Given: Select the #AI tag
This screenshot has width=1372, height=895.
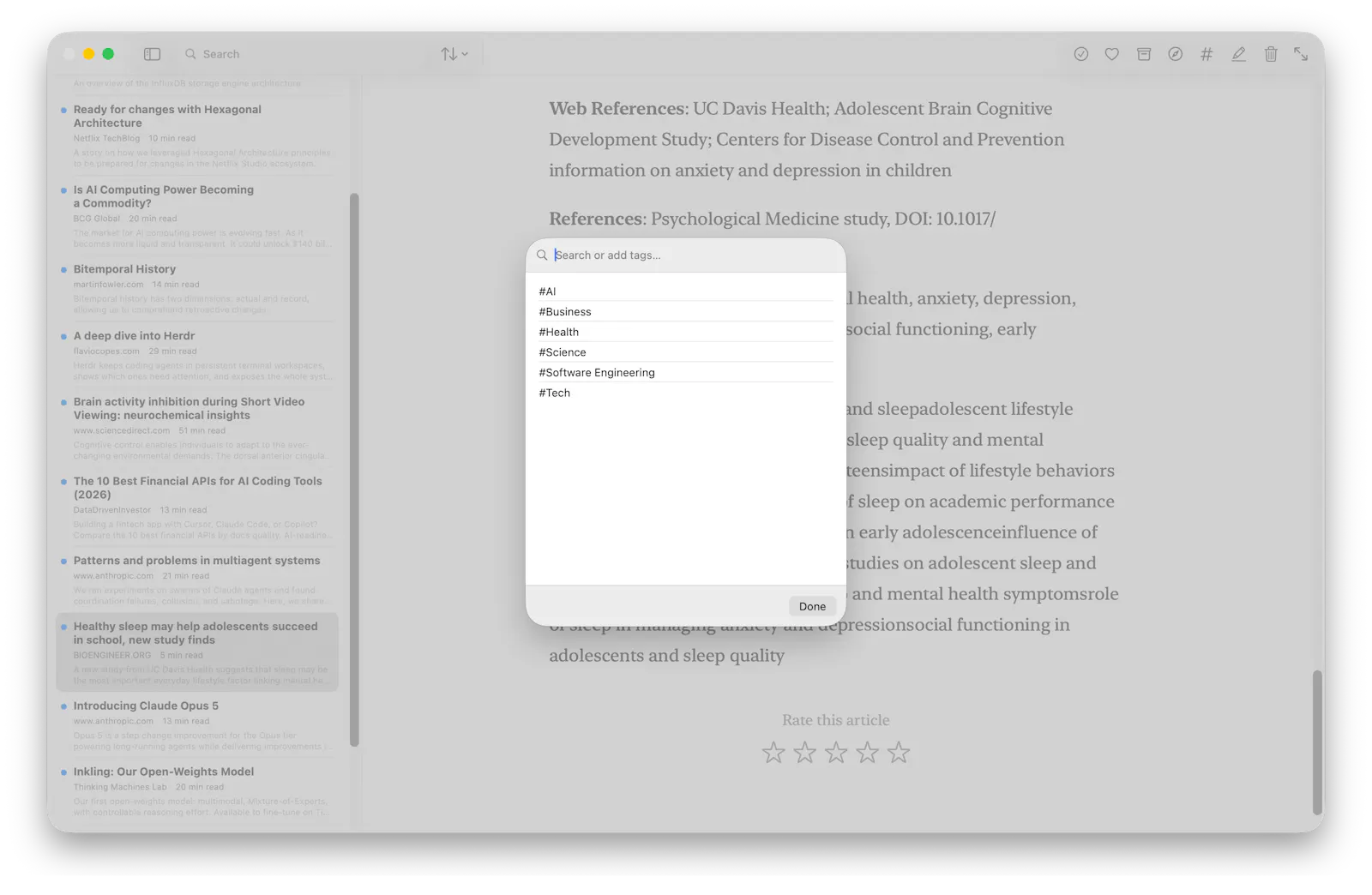Looking at the screenshot, I should (x=685, y=291).
